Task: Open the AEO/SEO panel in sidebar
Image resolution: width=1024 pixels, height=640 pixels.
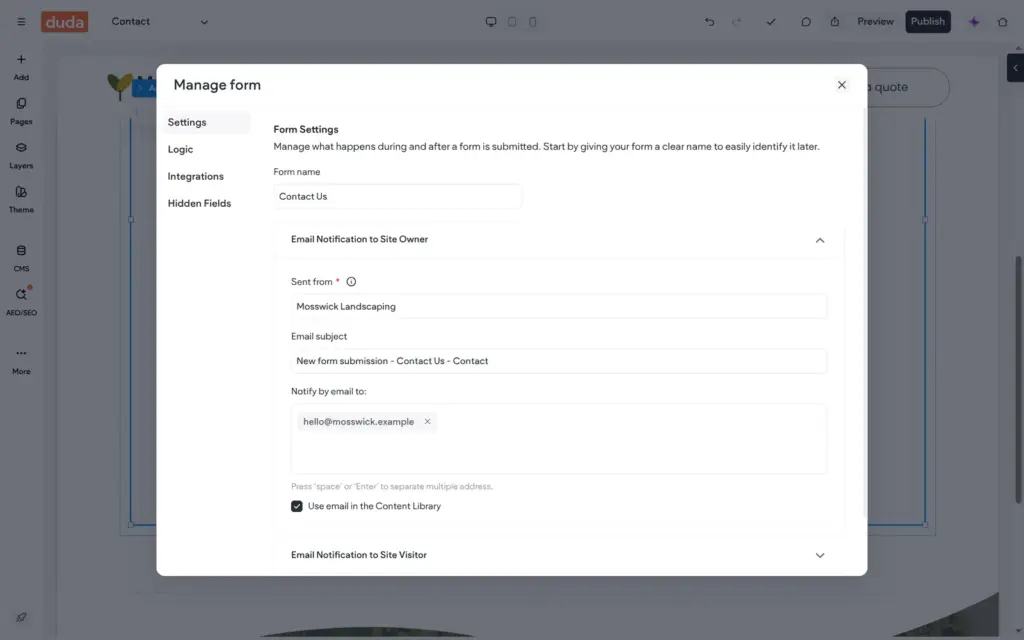Action: tap(21, 302)
